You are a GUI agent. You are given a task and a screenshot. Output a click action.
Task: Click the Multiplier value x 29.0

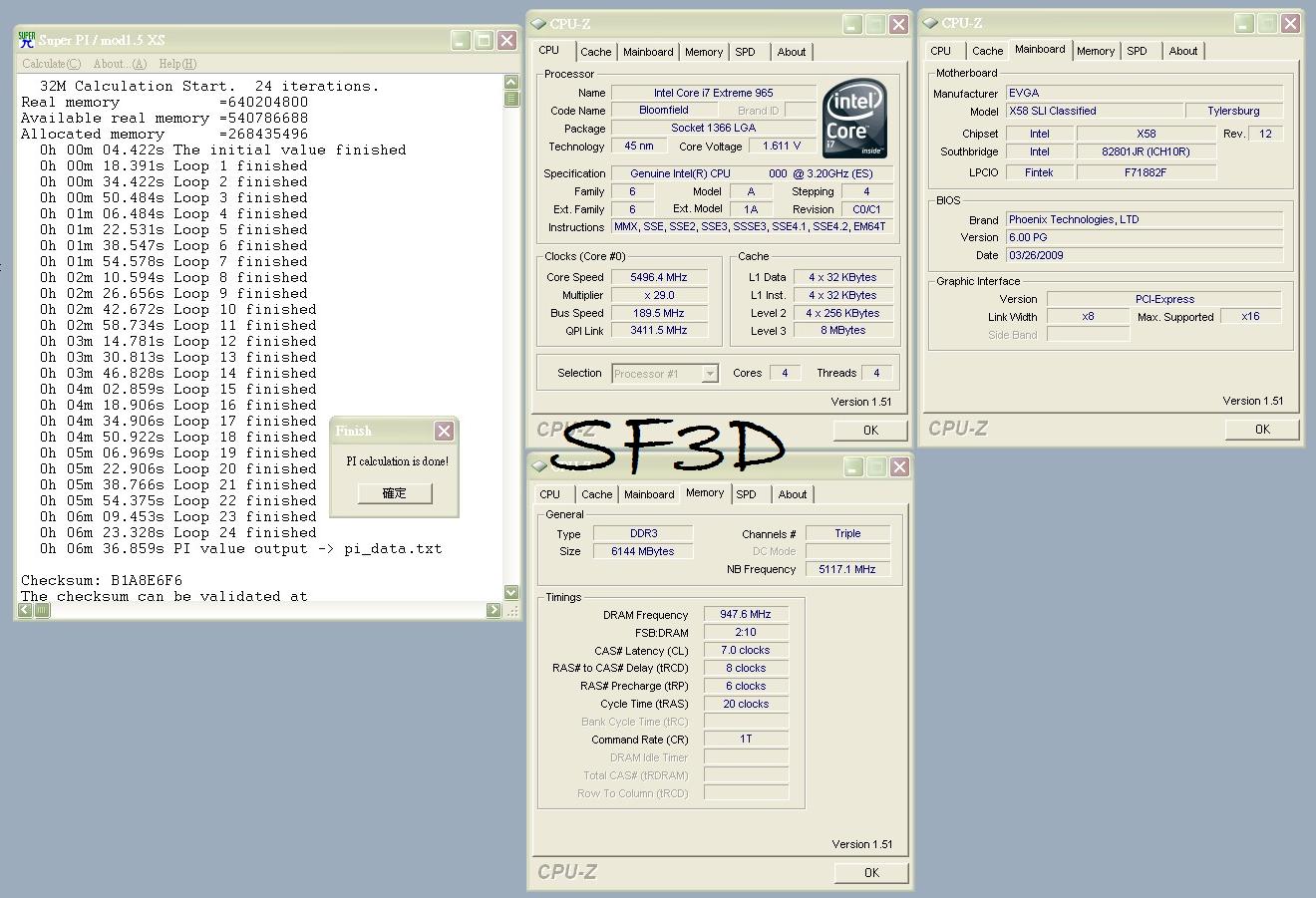[660, 295]
